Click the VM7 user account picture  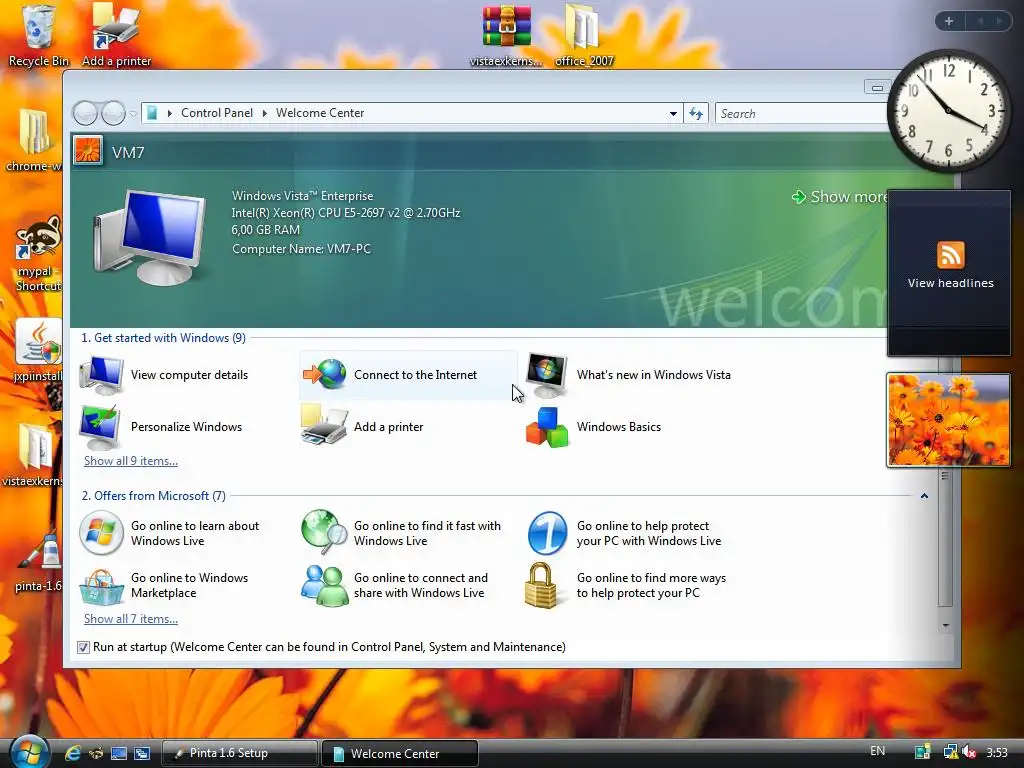[88, 151]
